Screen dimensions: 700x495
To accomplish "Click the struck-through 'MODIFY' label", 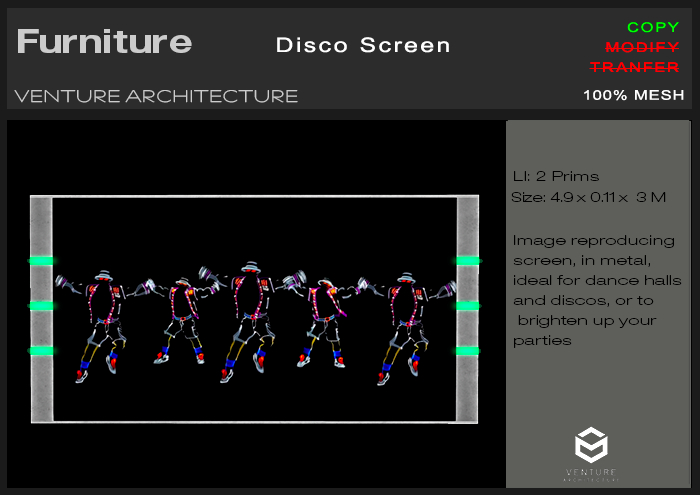I will [642, 47].
